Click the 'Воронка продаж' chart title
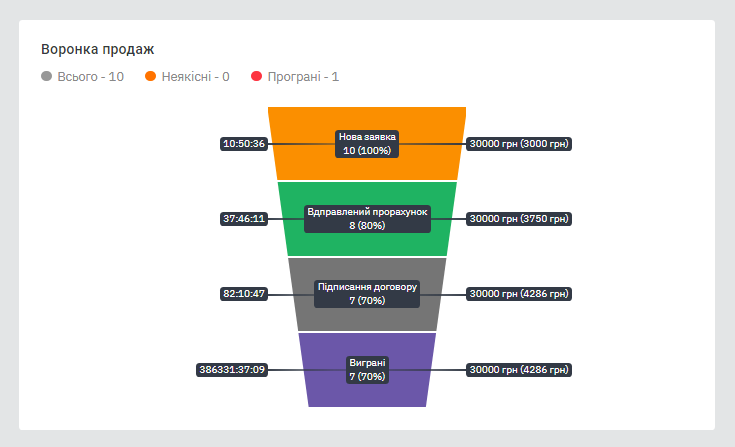The image size is (735, 447). pos(97,49)
